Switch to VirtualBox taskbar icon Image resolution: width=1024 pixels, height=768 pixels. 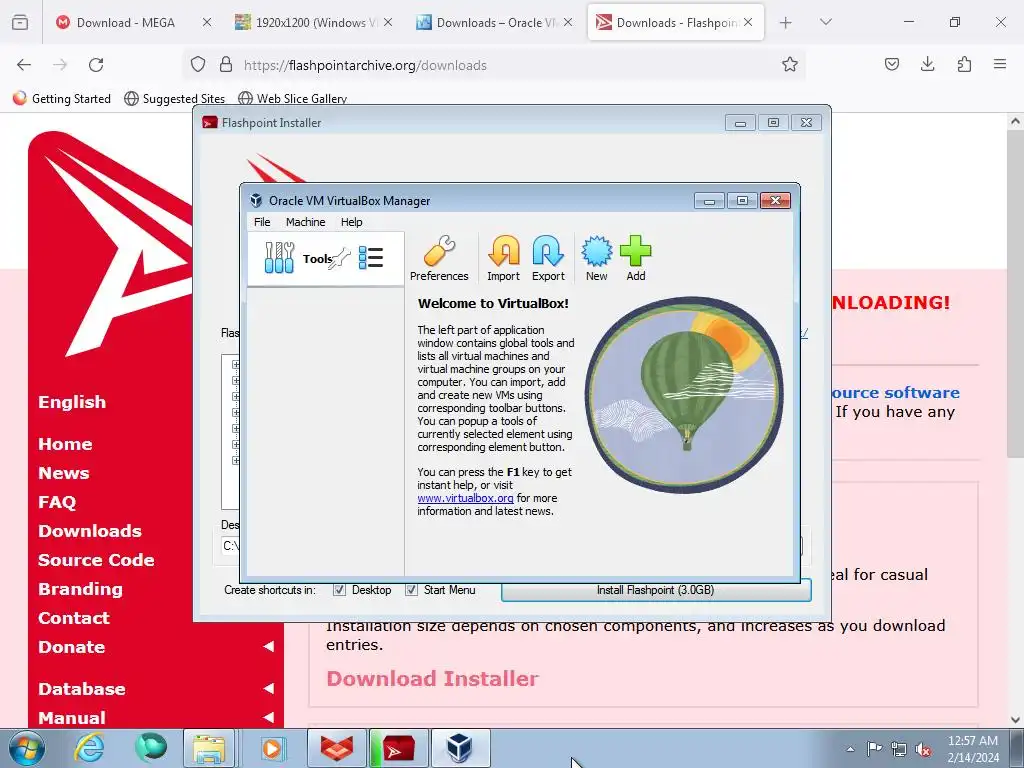click(460, 748)
